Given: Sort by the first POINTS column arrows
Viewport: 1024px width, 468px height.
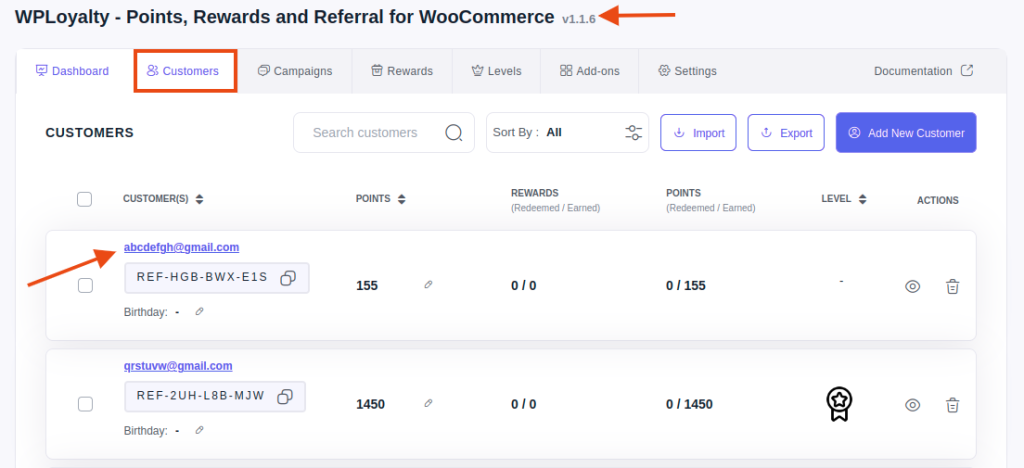Looking at the screenshot, I should click(x=402, y=199).
